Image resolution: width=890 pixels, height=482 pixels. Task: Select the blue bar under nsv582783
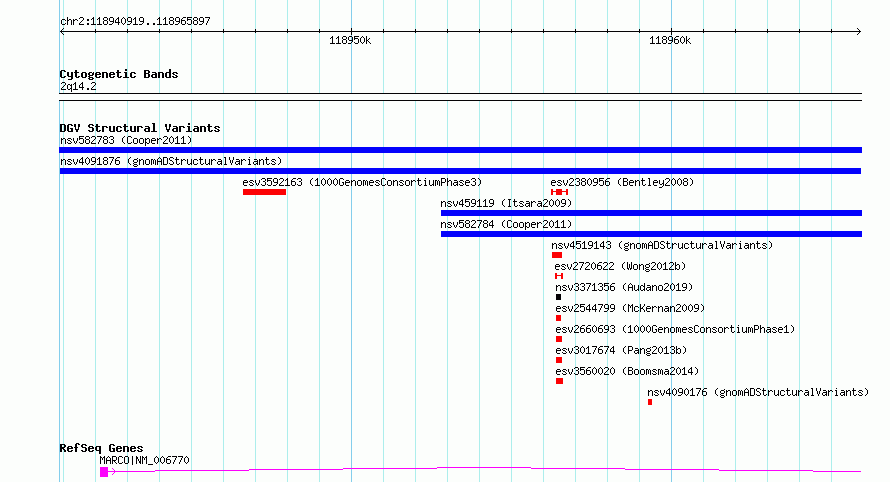460,150
